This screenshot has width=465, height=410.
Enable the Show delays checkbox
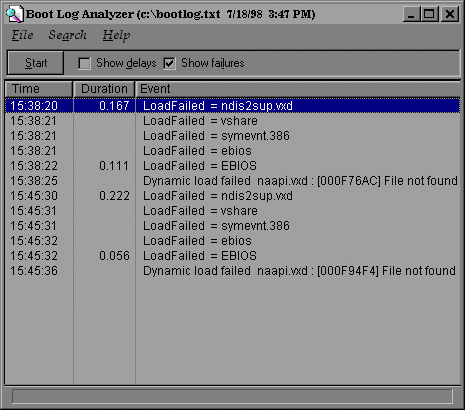point(84,63)
